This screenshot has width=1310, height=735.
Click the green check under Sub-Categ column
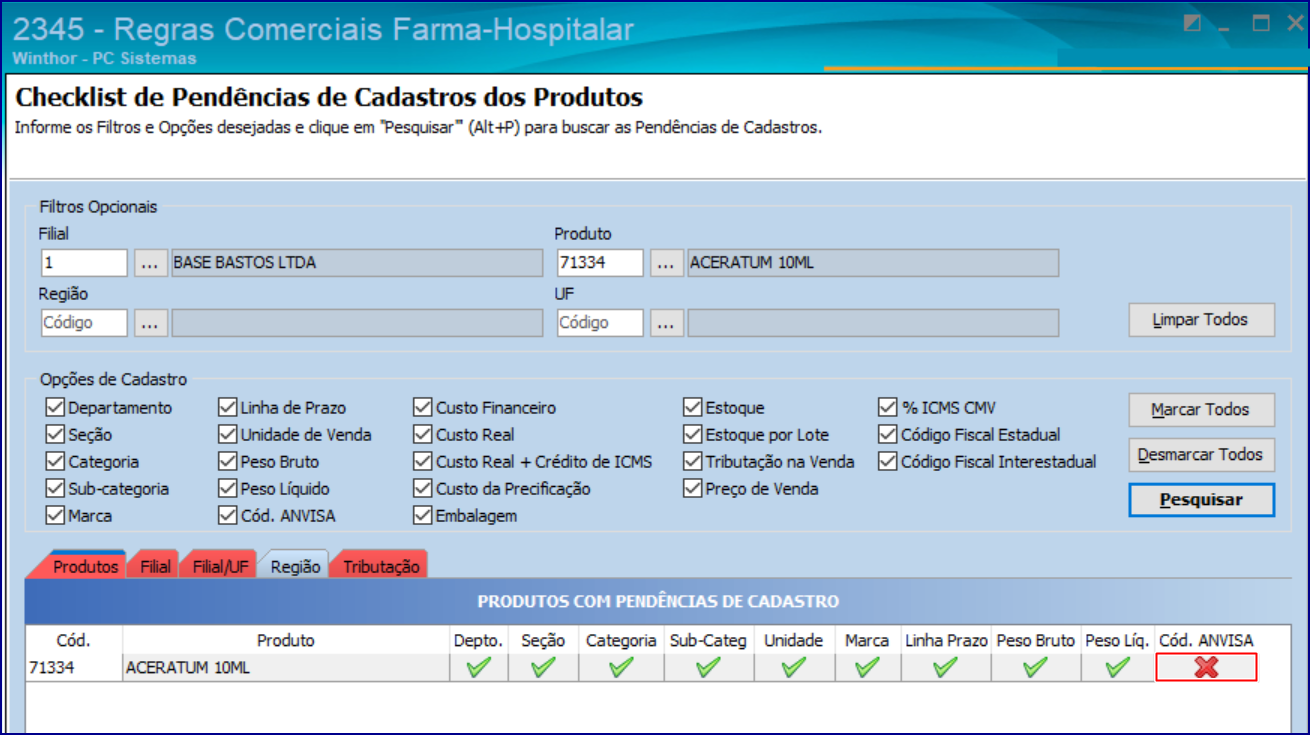[x=708, y=668]
